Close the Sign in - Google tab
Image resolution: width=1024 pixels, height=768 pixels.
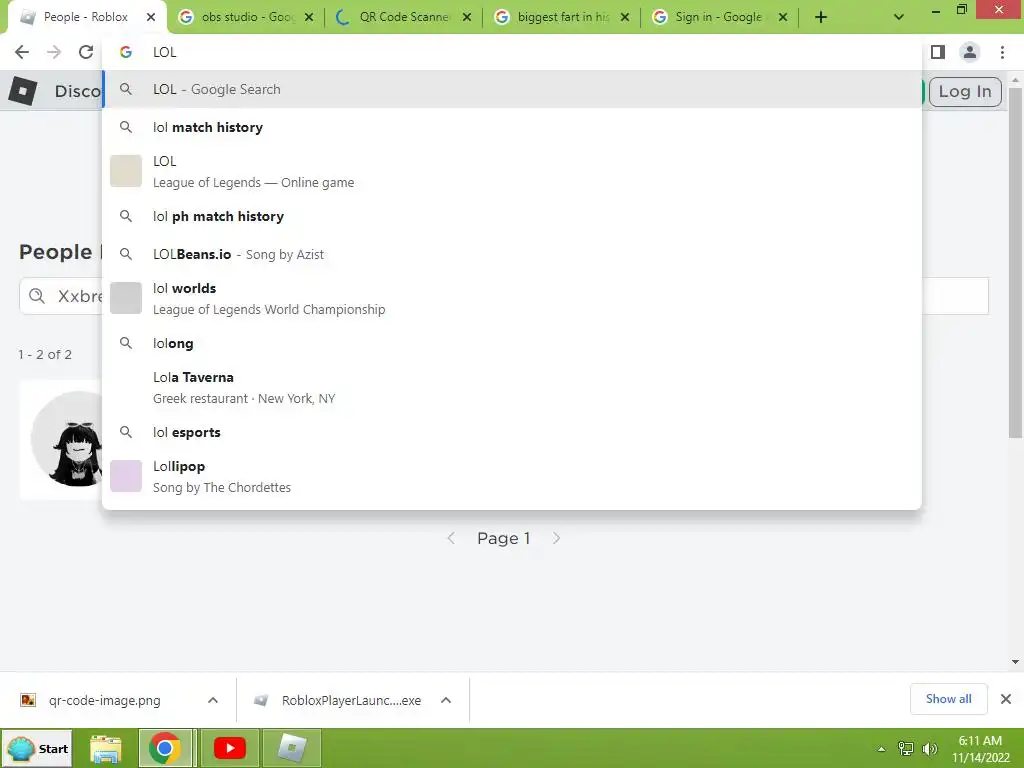(783, 17)
